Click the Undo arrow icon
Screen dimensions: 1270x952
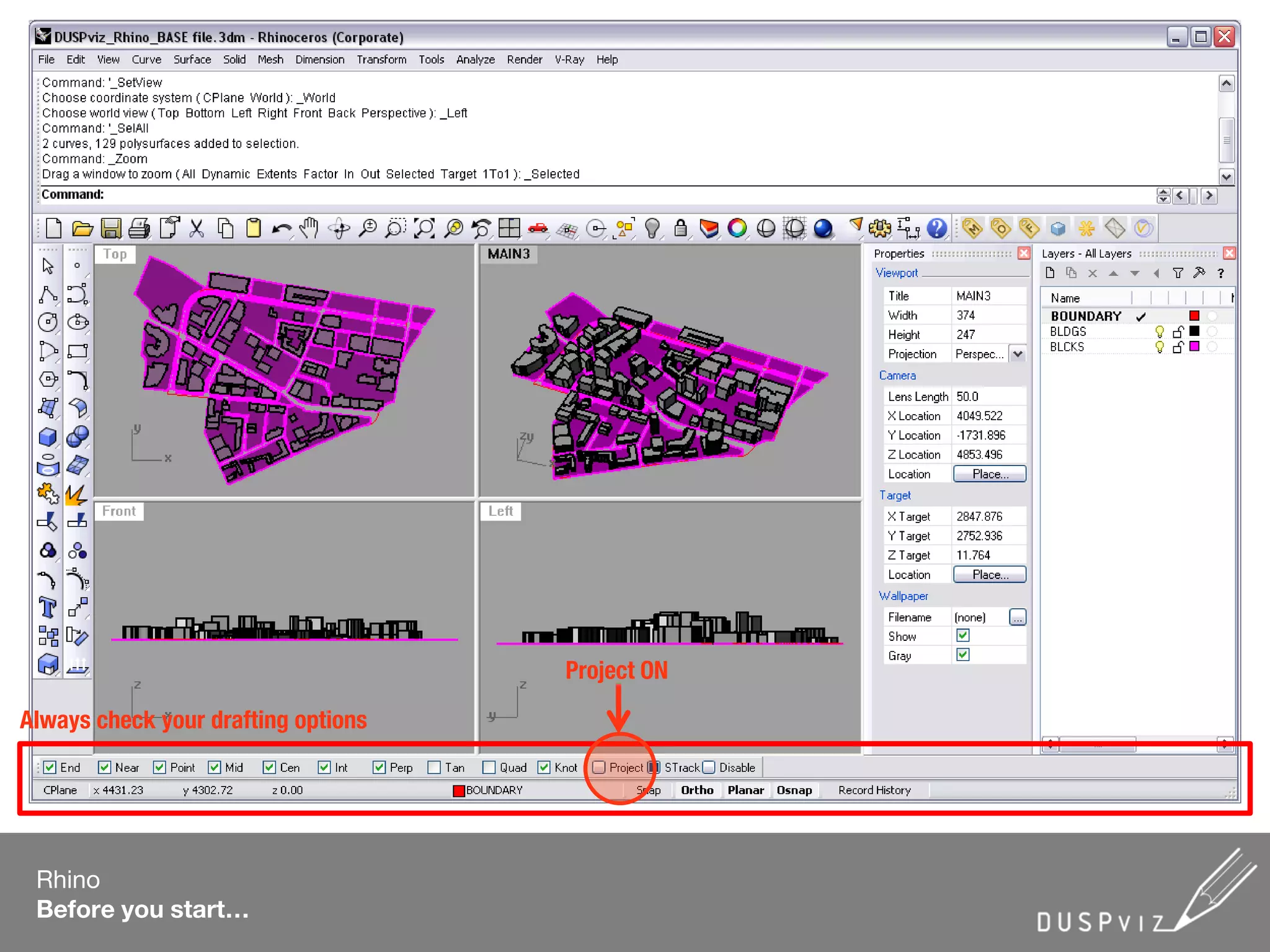coord(282,229)
